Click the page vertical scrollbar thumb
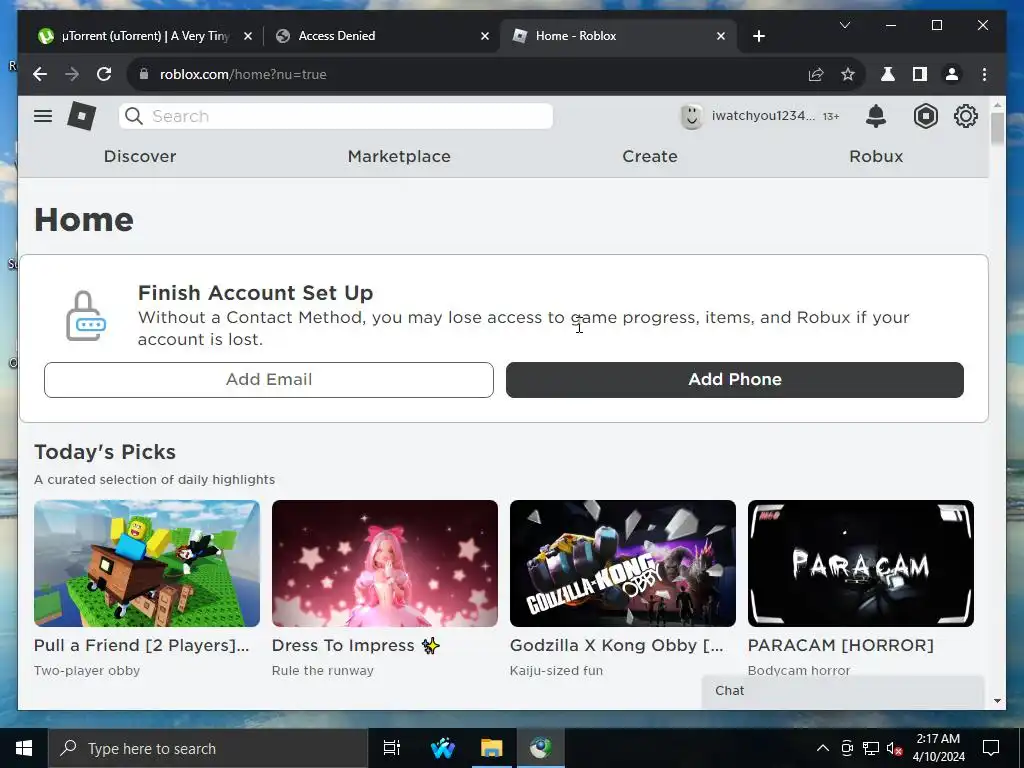The width and height of the screenshot is (1024, 768). point(997,129)
